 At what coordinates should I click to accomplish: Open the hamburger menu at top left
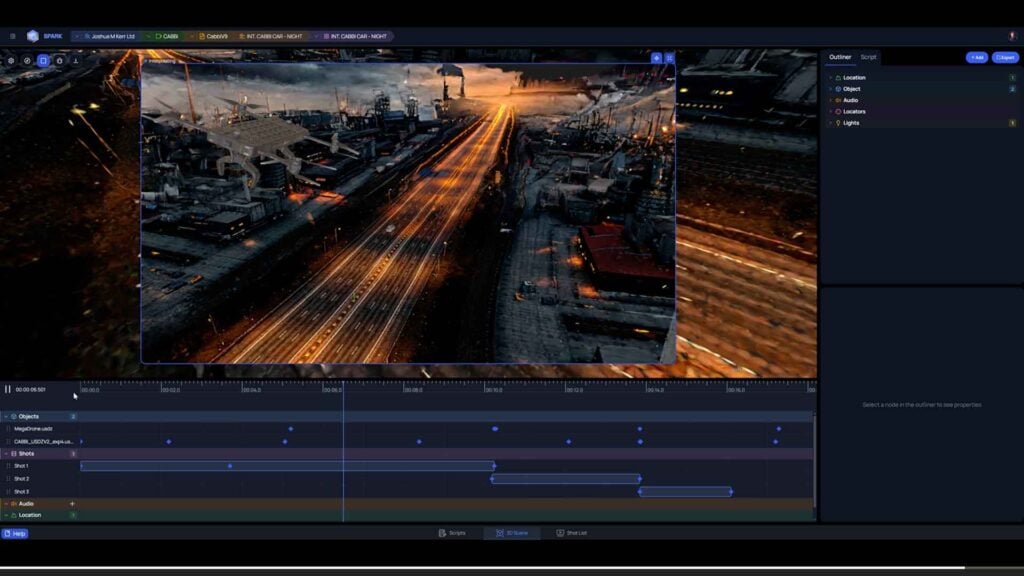click(12, 37)
